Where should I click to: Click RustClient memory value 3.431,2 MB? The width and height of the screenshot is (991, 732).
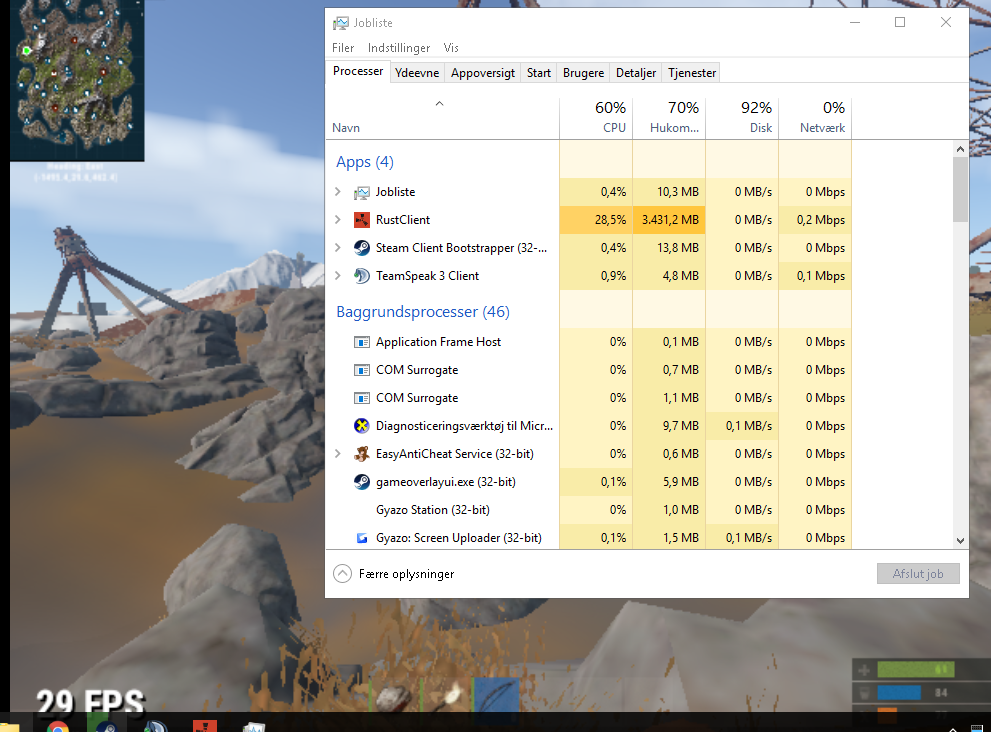(x=670, y=220)
